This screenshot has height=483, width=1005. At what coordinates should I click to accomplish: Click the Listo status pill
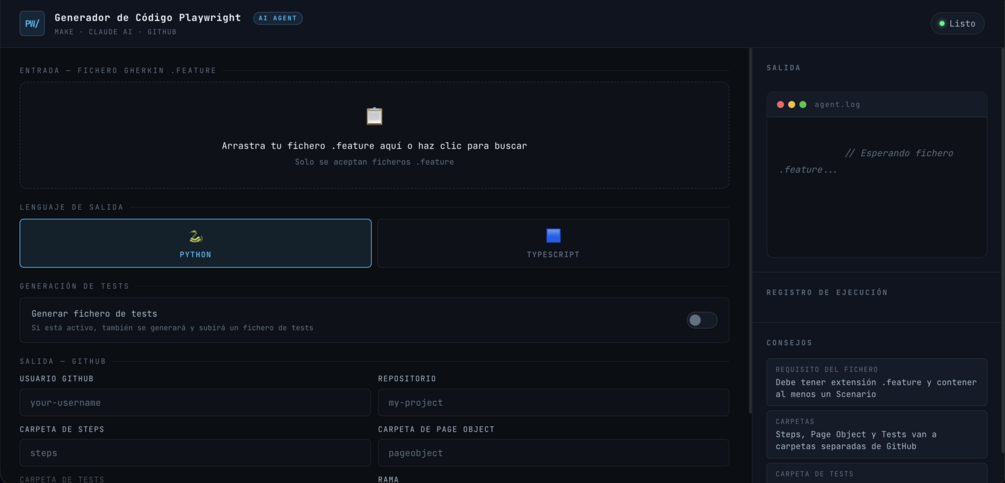[958, 24]
